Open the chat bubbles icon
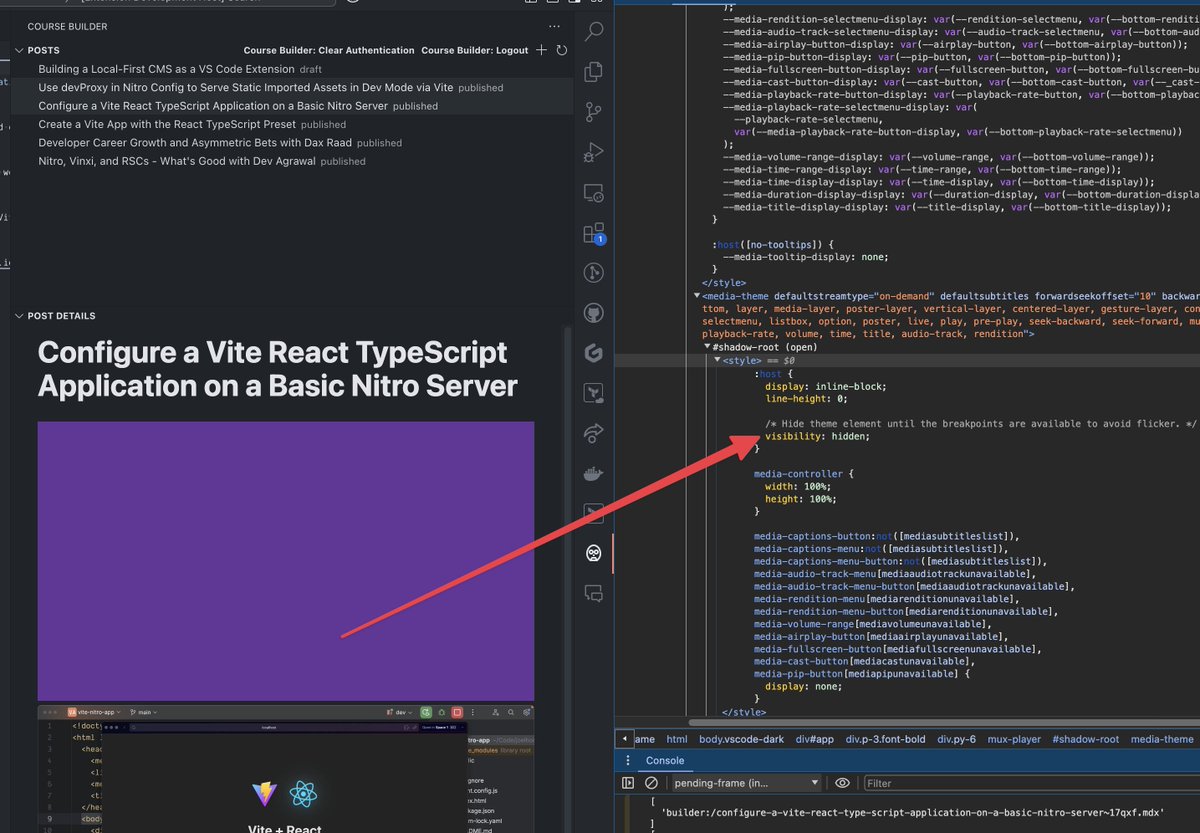This screenshot has height=833, width=1200. coord(594,593)
